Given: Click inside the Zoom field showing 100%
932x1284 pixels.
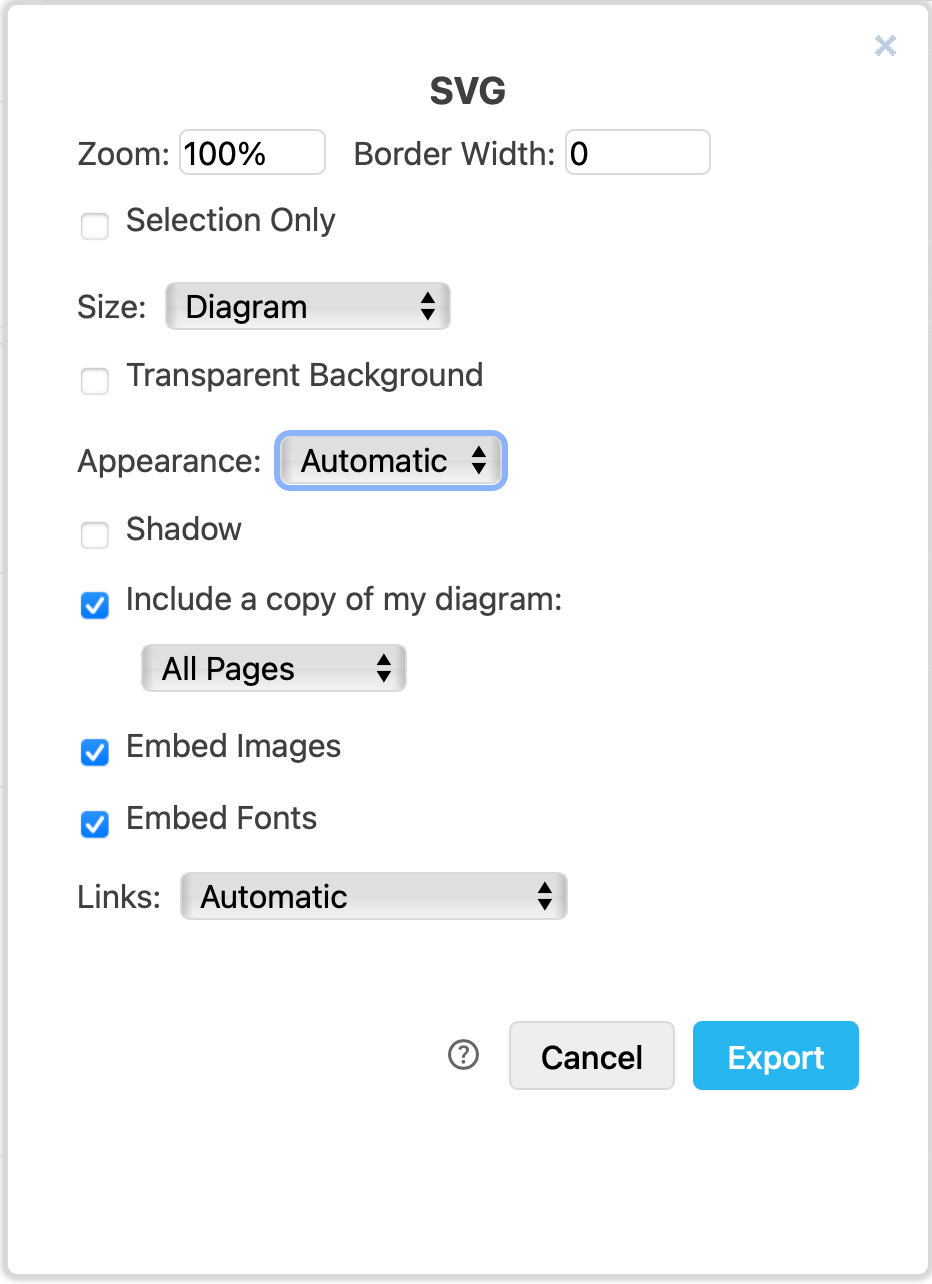Looking at the screenshot, I should (x=251, y=152).
